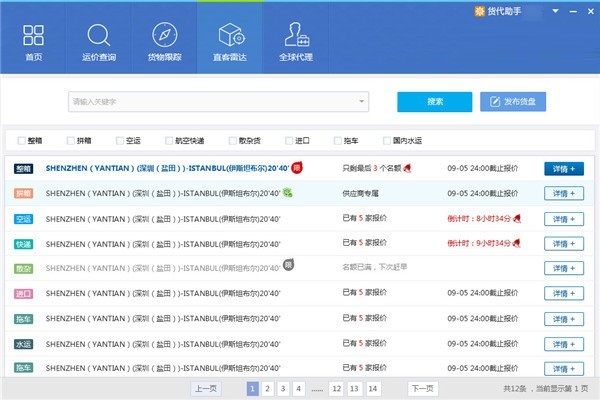
Task: Click the green 散杂 row tag icon
Action: click(x=24, y=269)
